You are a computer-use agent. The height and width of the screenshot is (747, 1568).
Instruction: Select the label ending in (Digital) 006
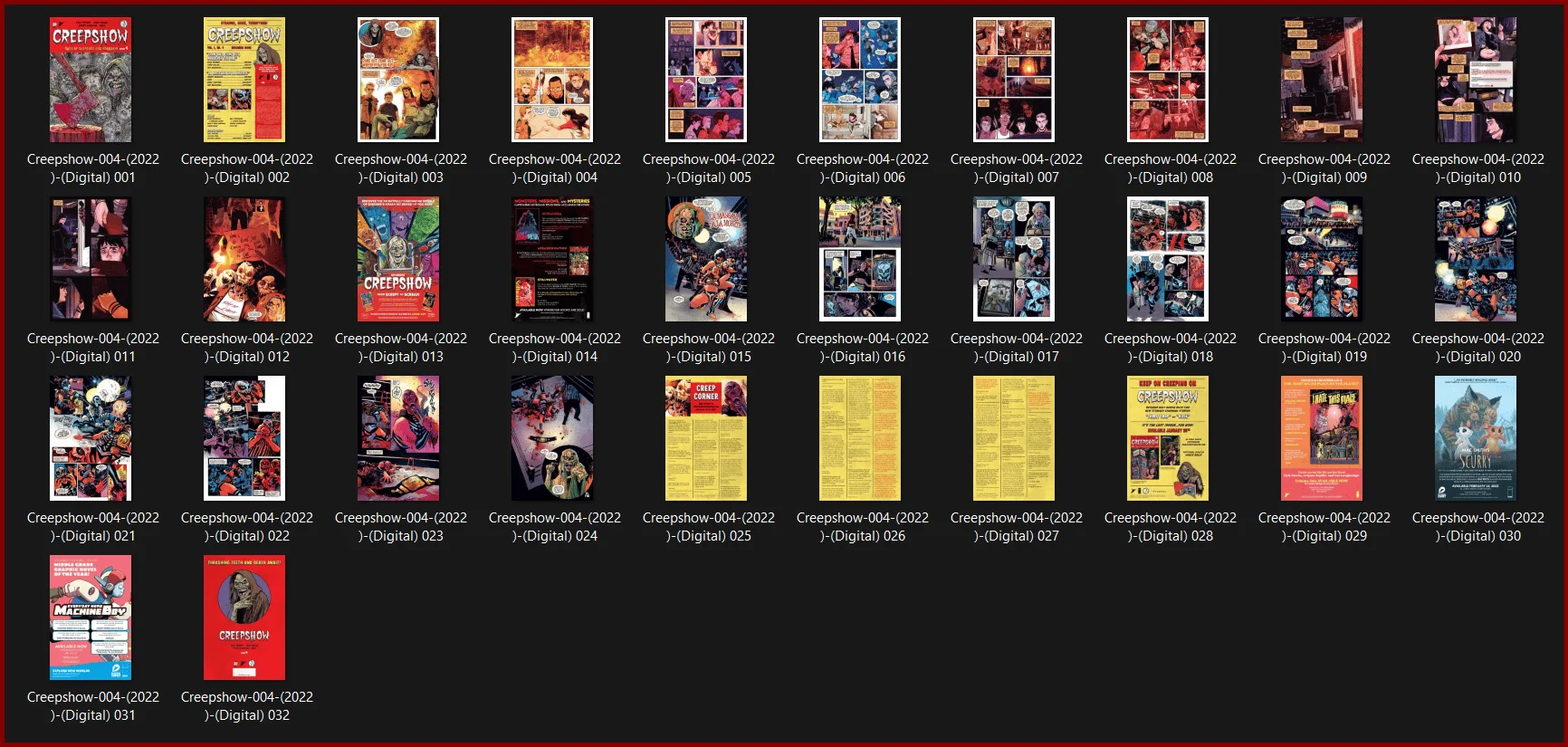863,168
